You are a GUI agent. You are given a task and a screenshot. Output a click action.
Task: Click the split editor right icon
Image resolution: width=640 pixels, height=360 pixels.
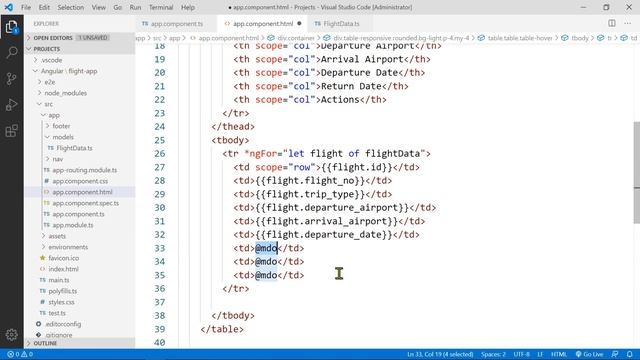(x=611, y=23)
